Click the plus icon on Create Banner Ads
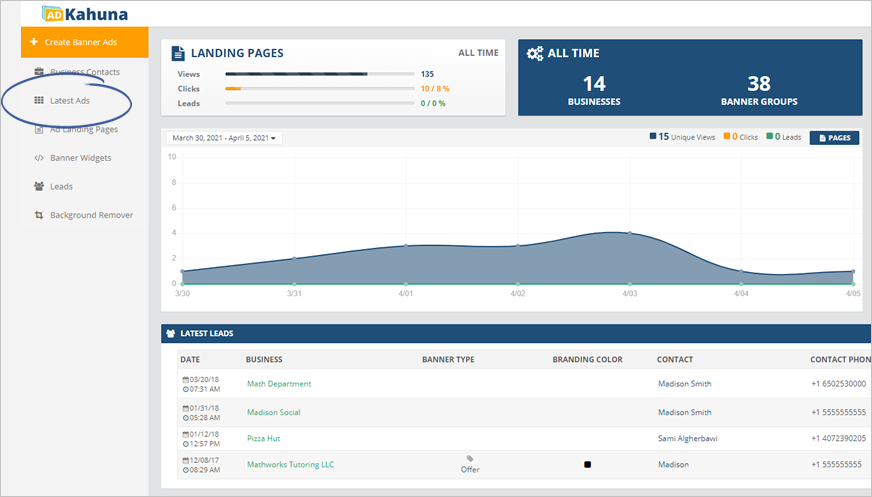This screenshot has width=872, height=497. coord(35,42)
